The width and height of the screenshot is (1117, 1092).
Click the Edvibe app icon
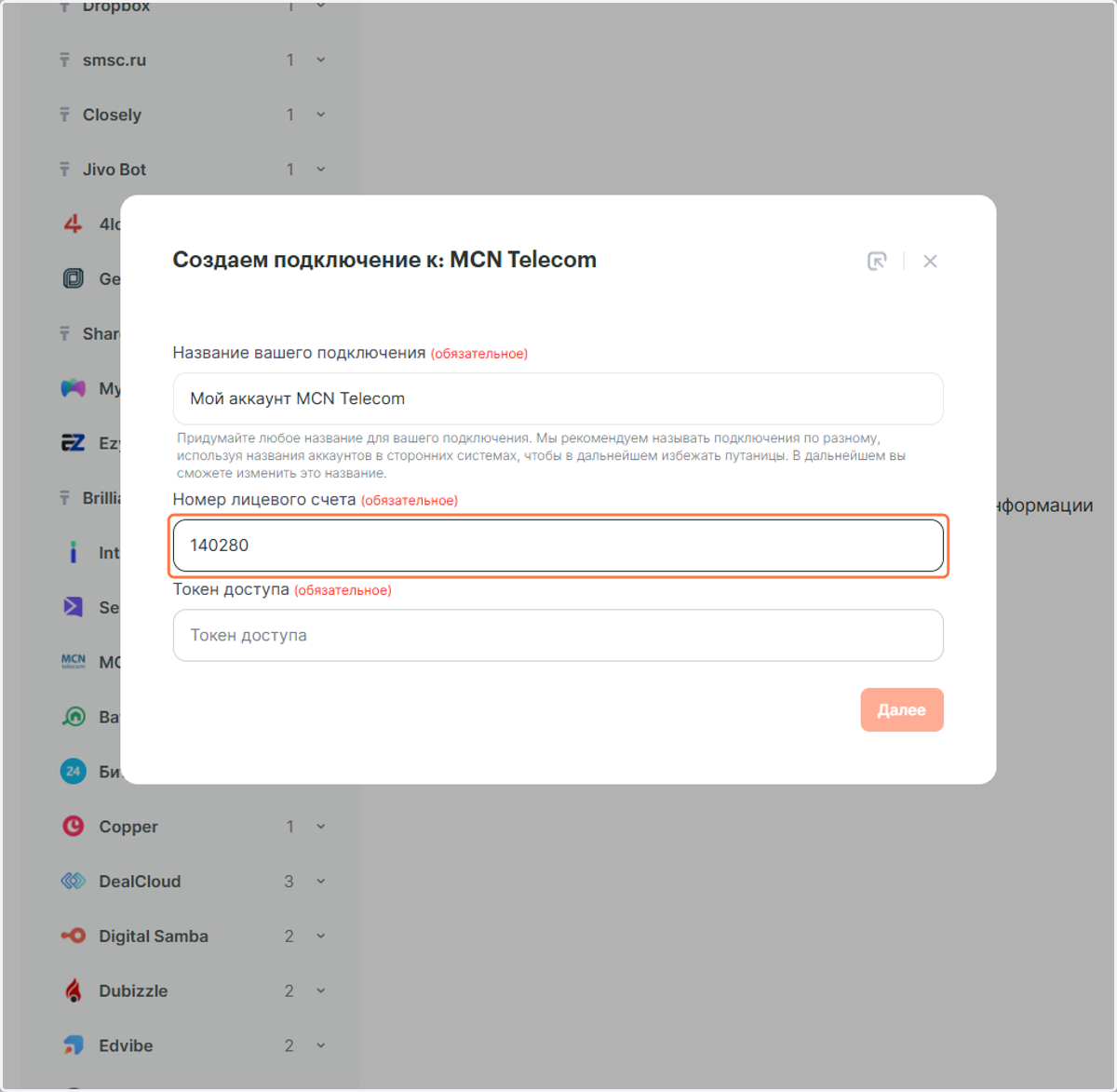(74, 1045)
